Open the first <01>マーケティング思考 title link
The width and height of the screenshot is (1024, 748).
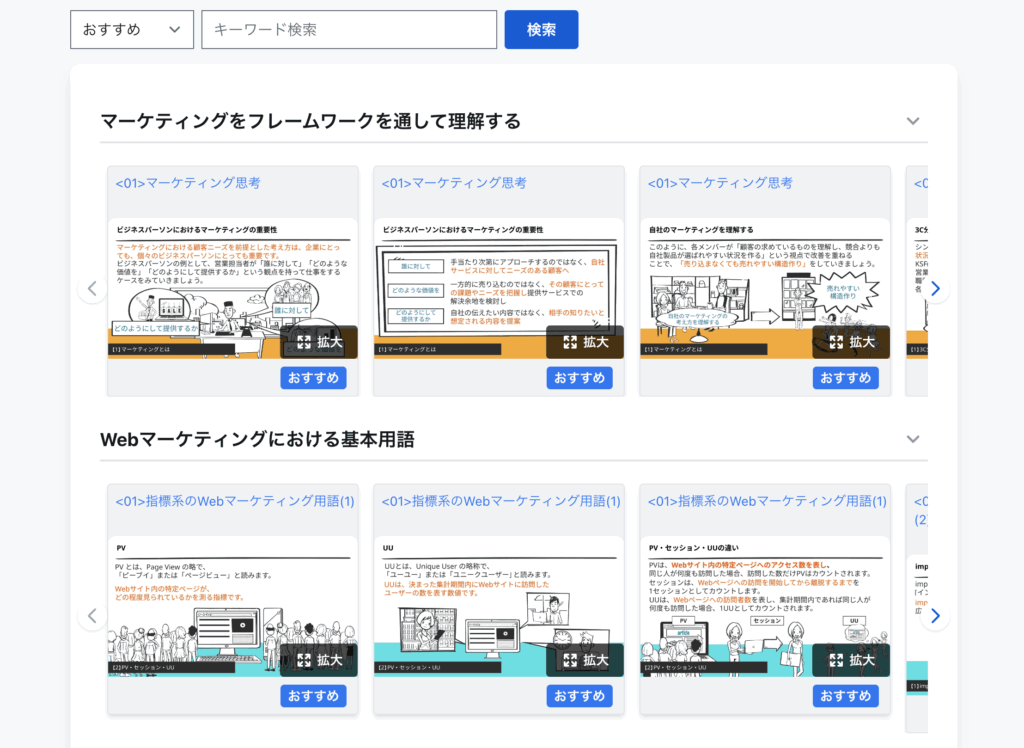click(x=188, y=183)
